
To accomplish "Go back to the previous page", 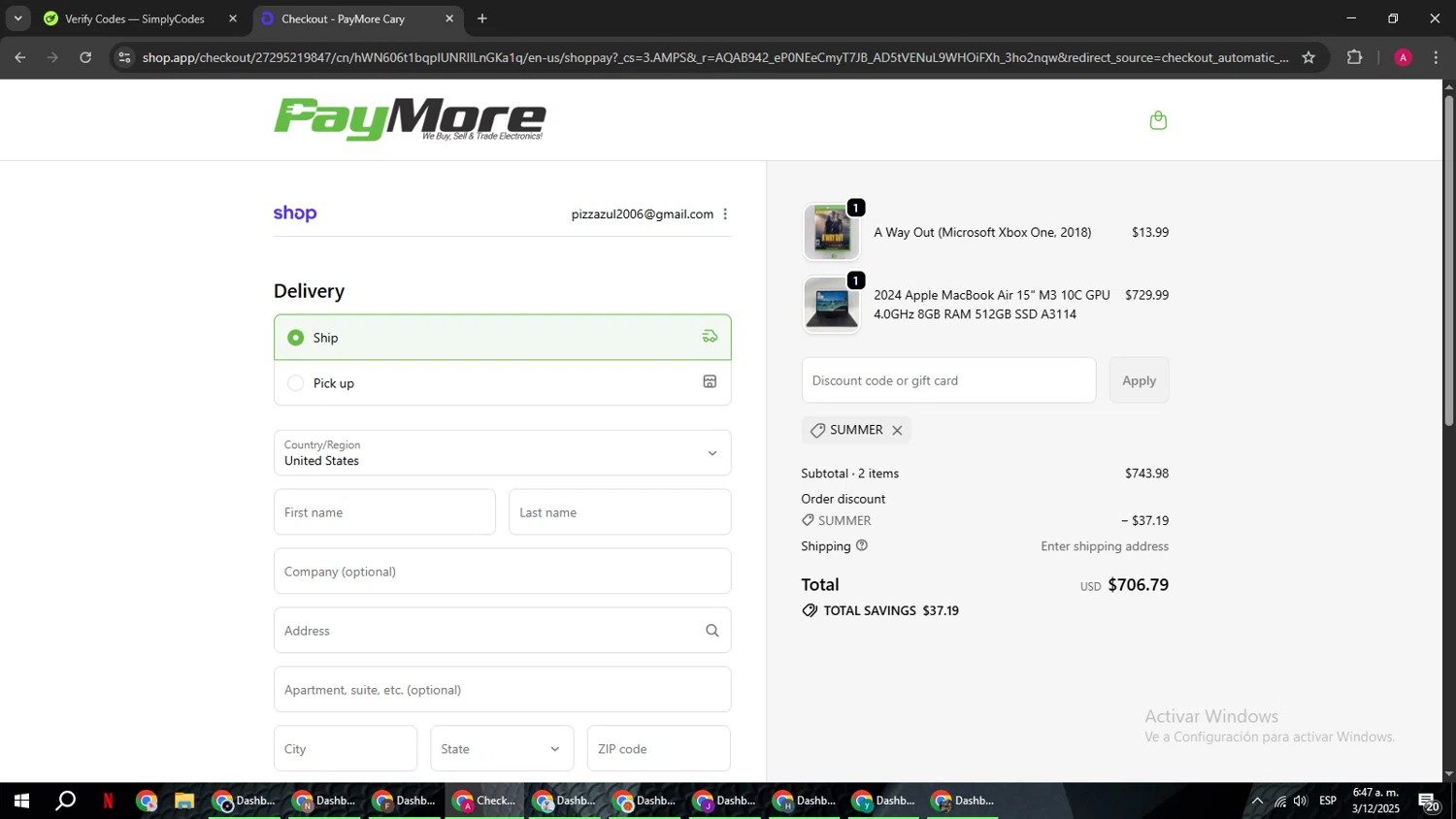I will click(x=19, y=57).
